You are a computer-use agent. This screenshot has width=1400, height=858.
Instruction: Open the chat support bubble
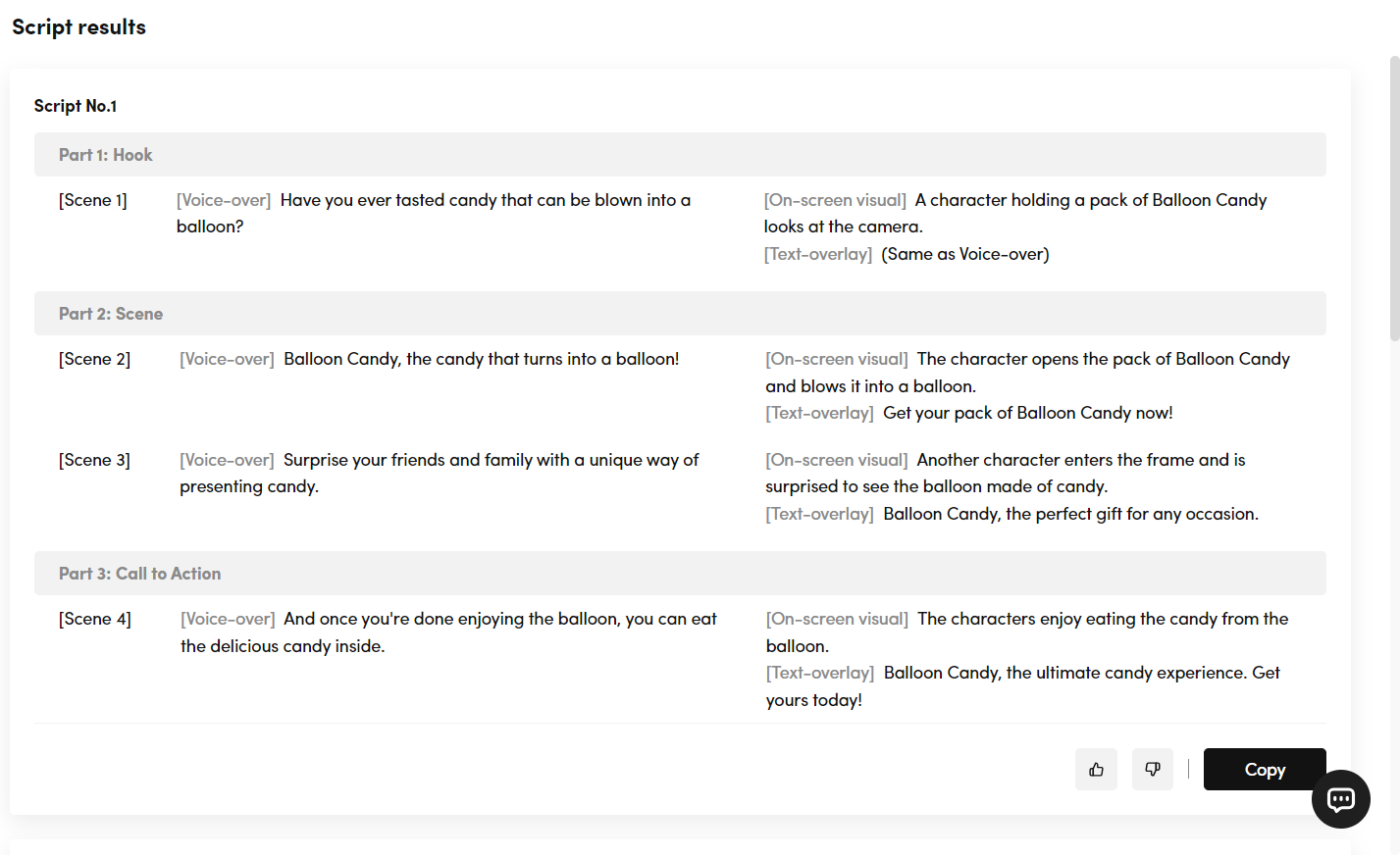1340,799
